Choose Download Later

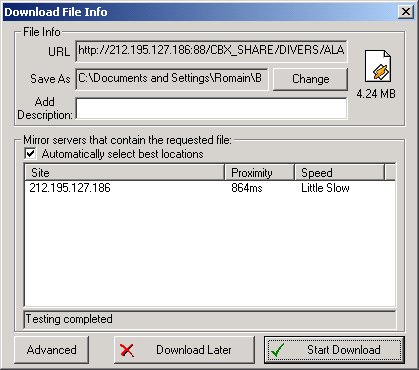coord(184,350)
